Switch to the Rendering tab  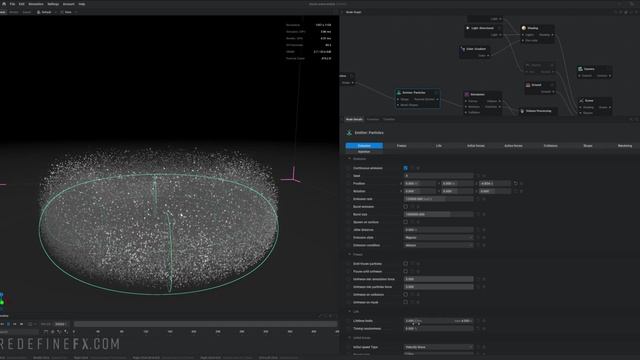624,146
